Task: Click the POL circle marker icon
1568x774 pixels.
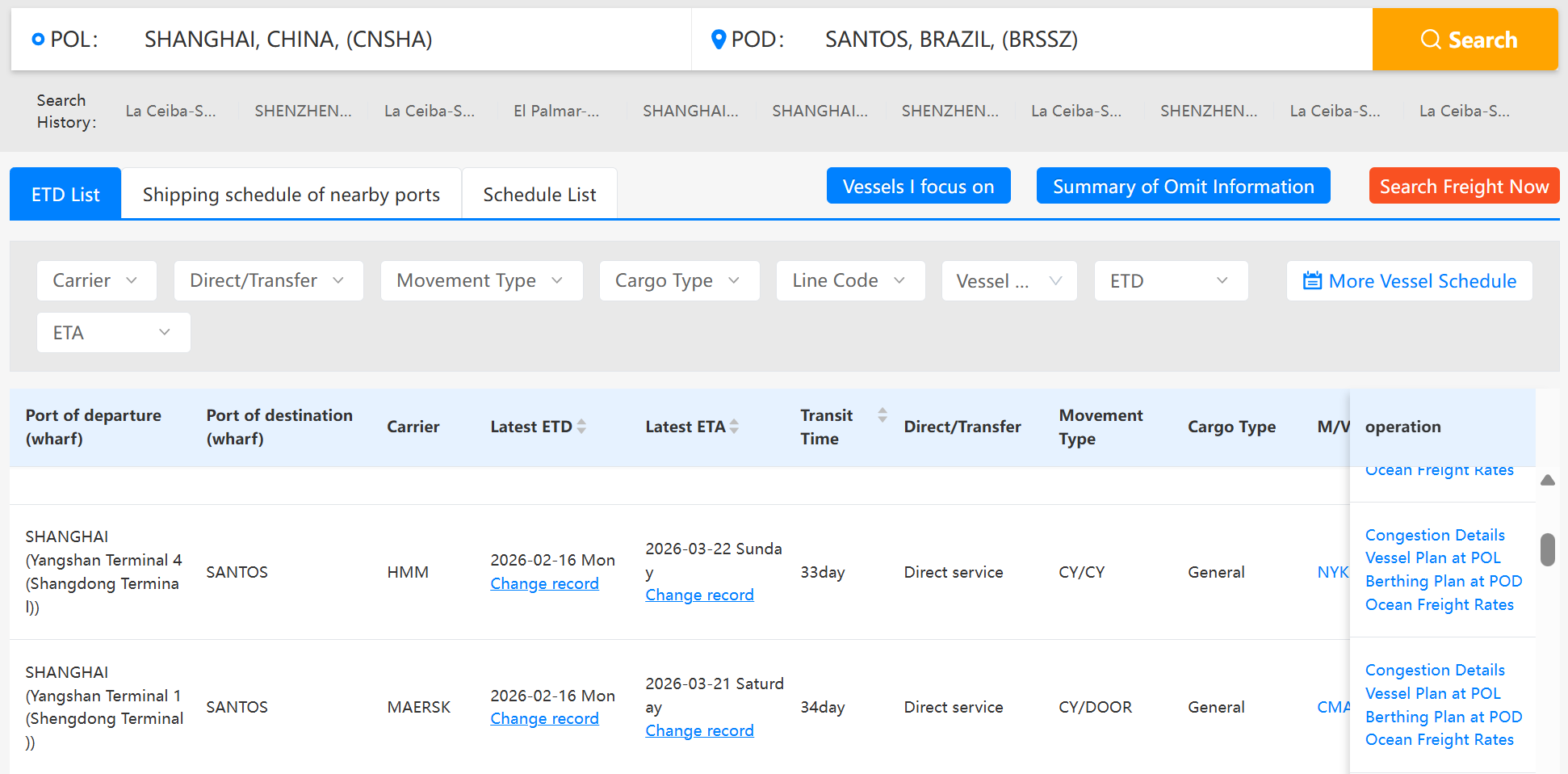Action: pyautogui.click(x=38, y=40)
